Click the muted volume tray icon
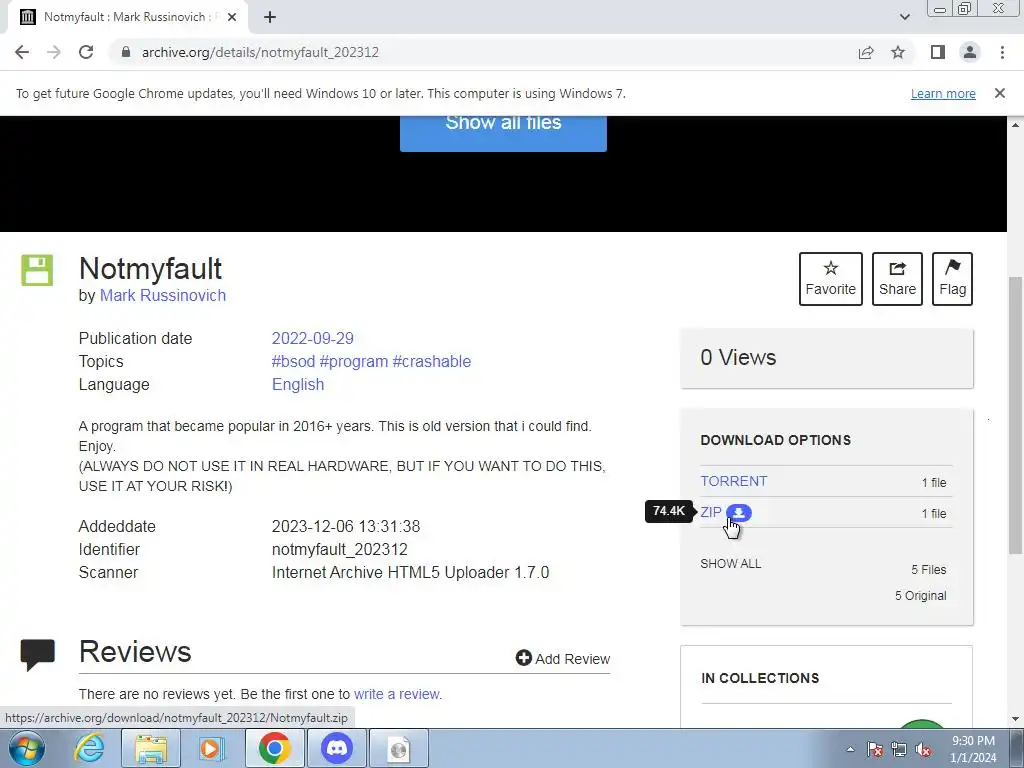The width and height of the screenshot is (1024, 768). pos(923,749)
